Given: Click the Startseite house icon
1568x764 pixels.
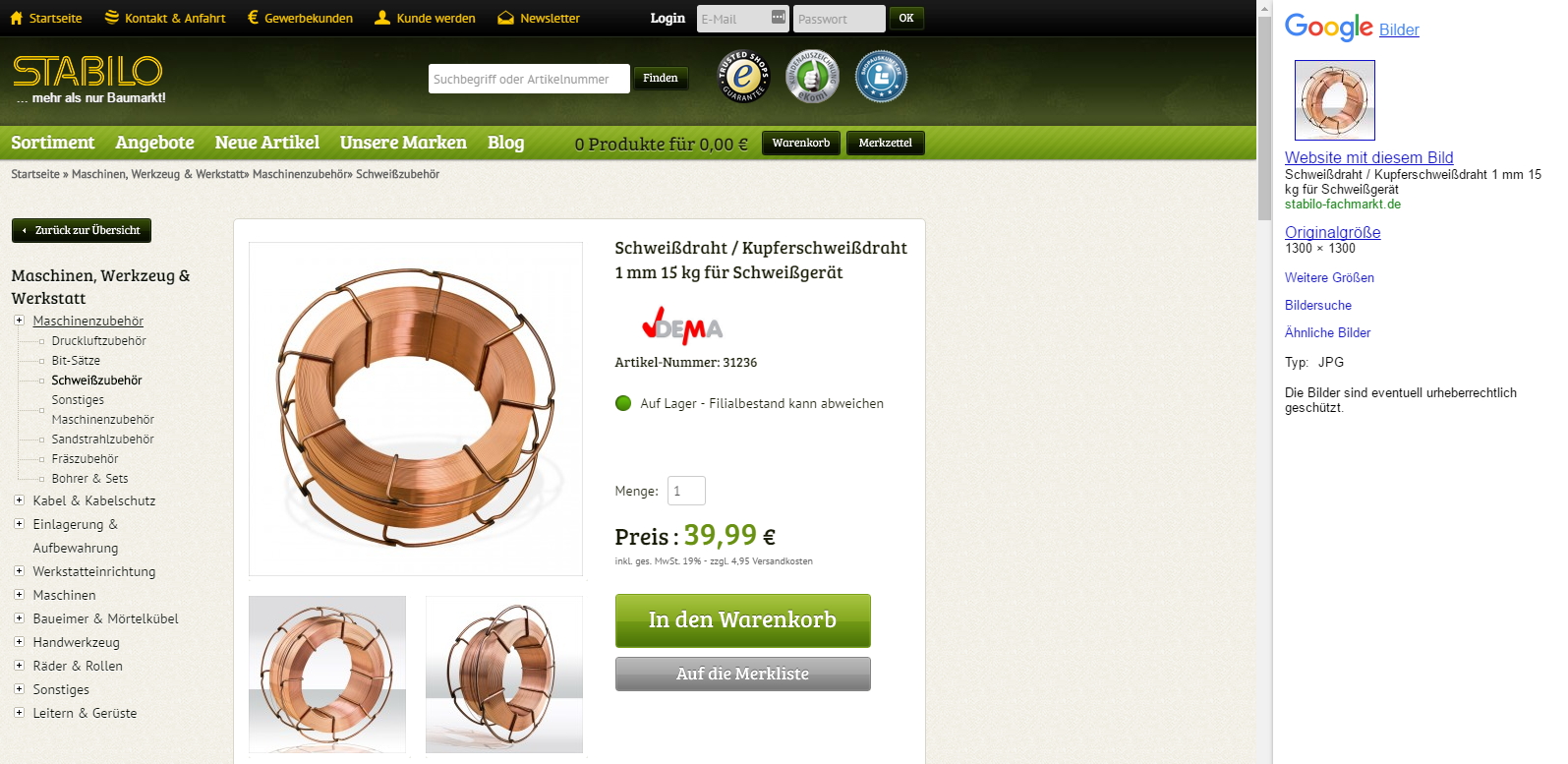Looking at the screenshot, I should (16, 18).
